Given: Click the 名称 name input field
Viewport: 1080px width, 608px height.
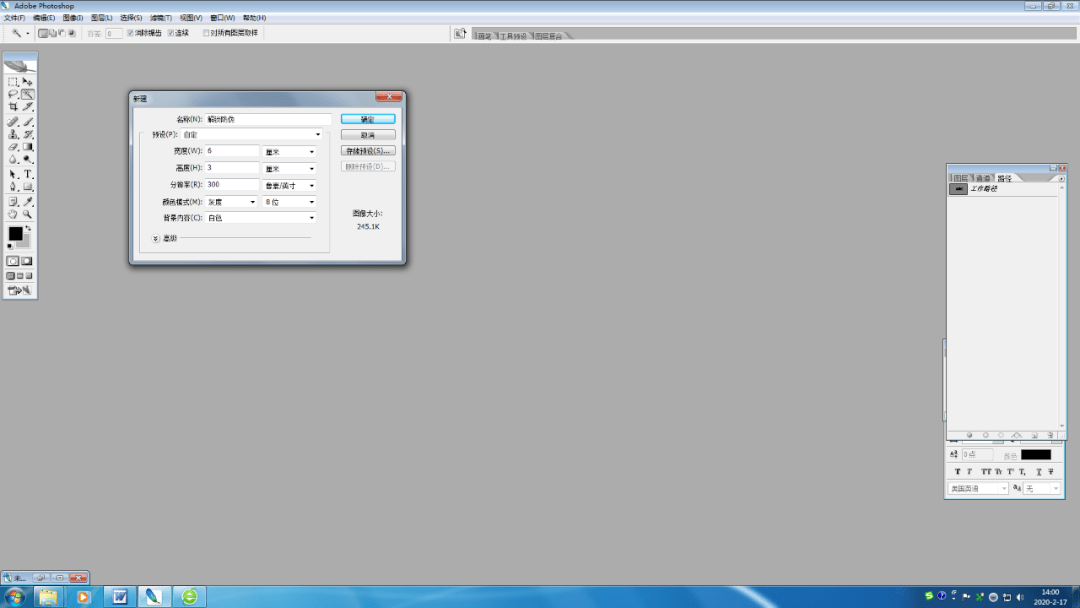Looking at the screenshot, I should [x=268, y=119].
